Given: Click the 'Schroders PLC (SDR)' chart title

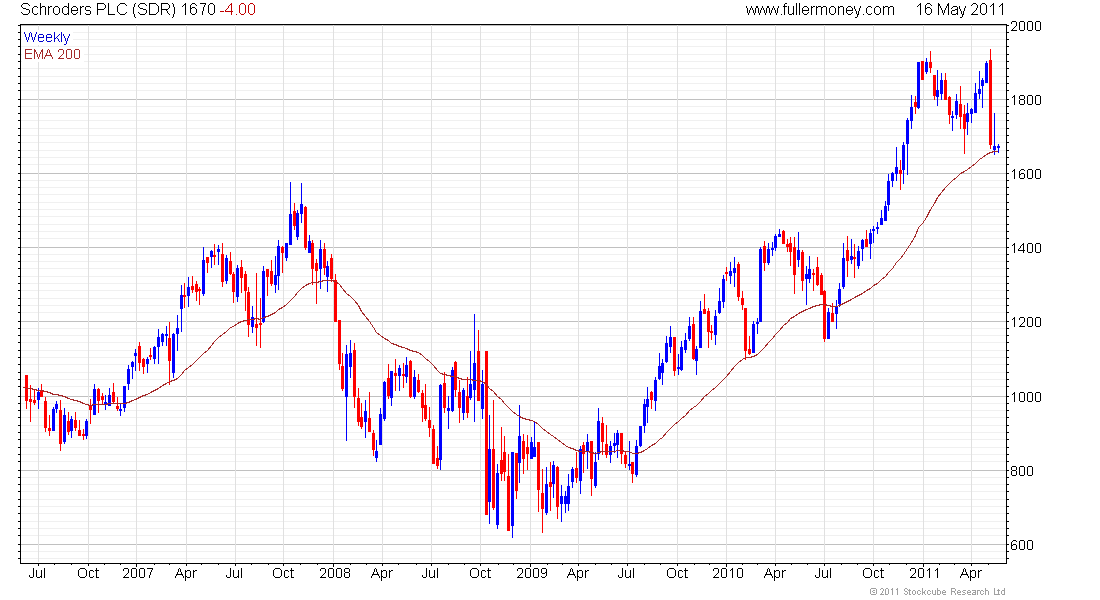Looking at the screenshot, I should (x=98, y=10).
